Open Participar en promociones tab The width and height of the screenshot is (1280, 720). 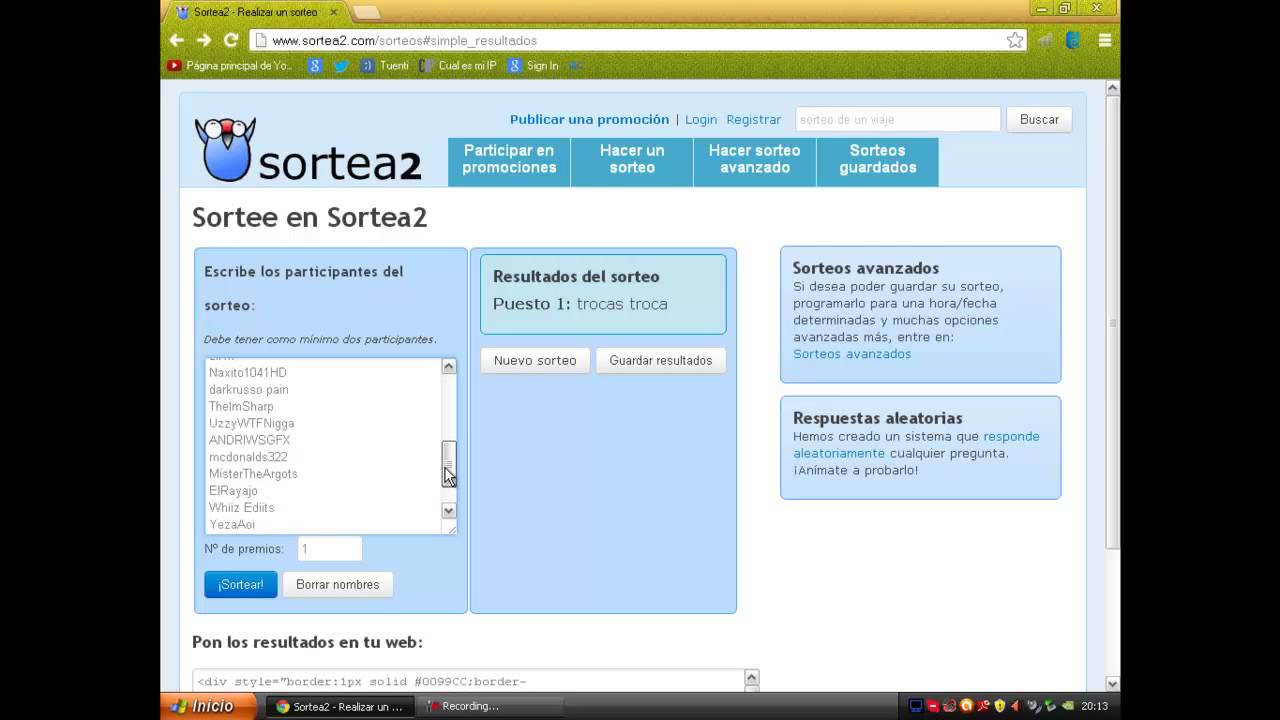pos(509,160)
